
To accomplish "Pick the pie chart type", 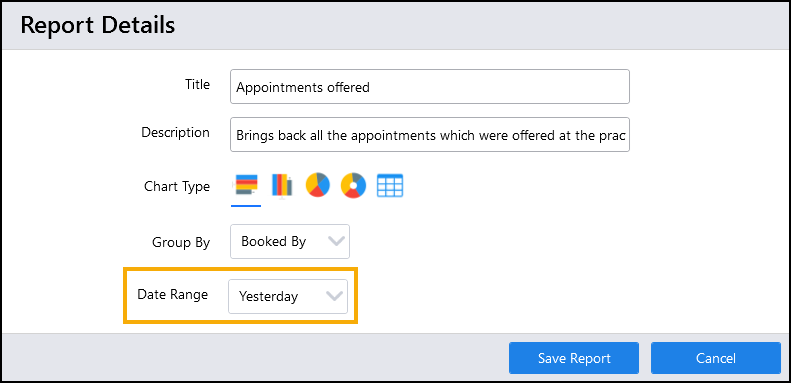I will (318, 185).
